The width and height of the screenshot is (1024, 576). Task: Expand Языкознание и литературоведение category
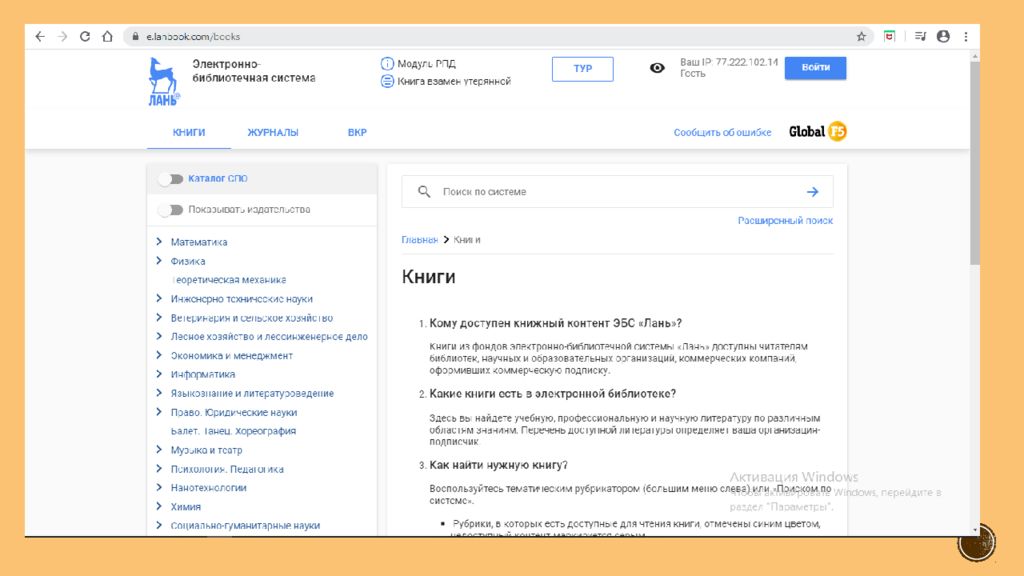point(159,393)
